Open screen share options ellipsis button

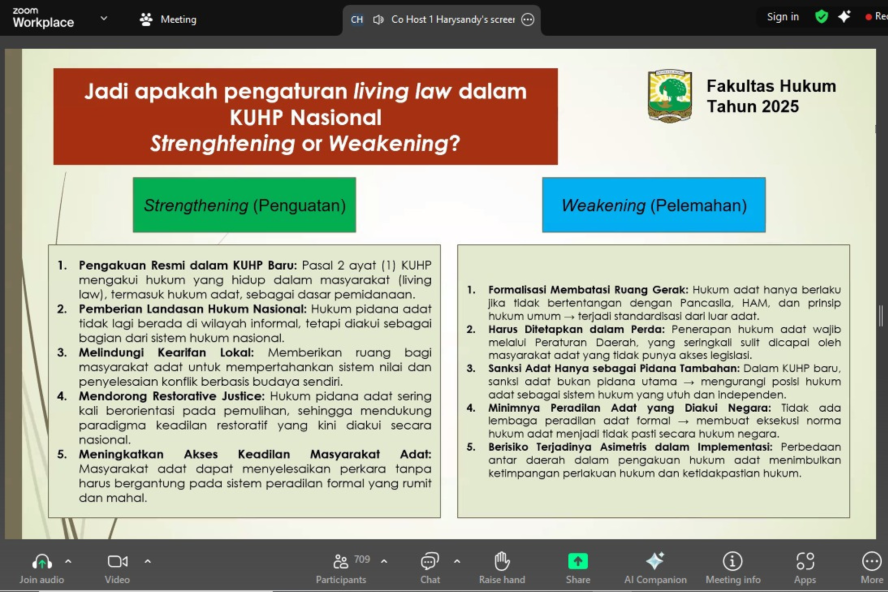[x=528, y=19]
